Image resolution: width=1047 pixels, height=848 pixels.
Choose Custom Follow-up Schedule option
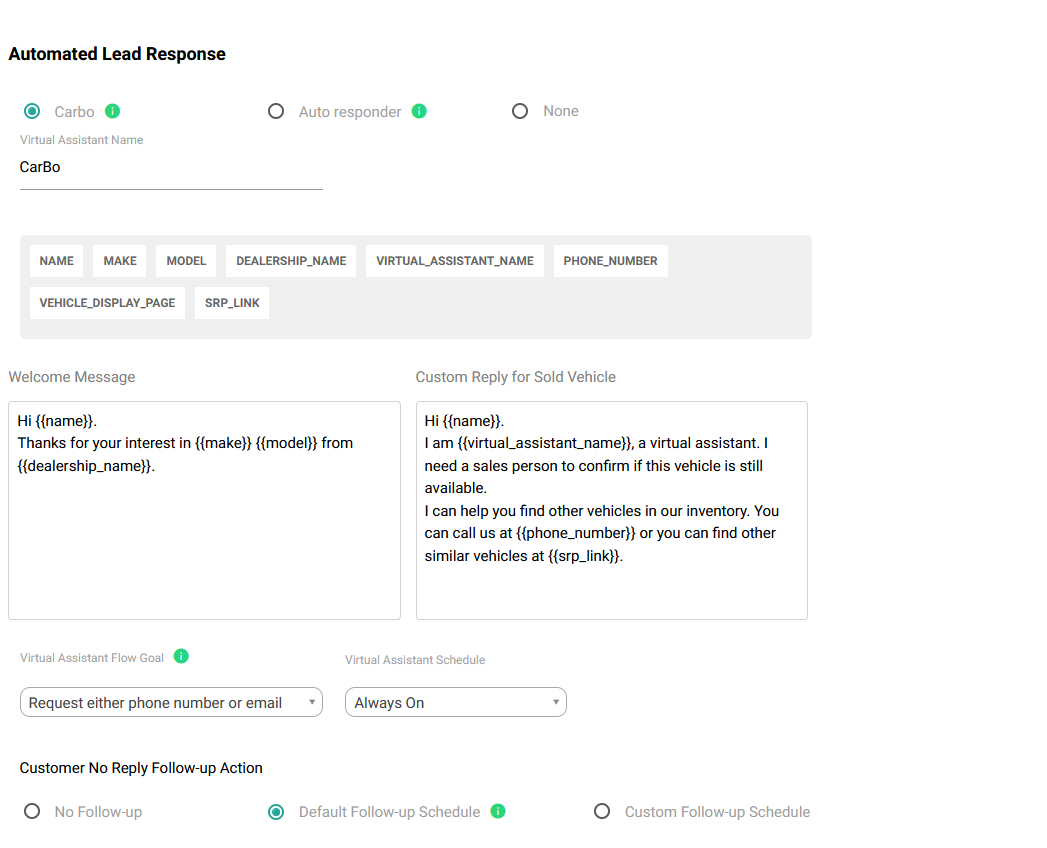tap(602, 811)
